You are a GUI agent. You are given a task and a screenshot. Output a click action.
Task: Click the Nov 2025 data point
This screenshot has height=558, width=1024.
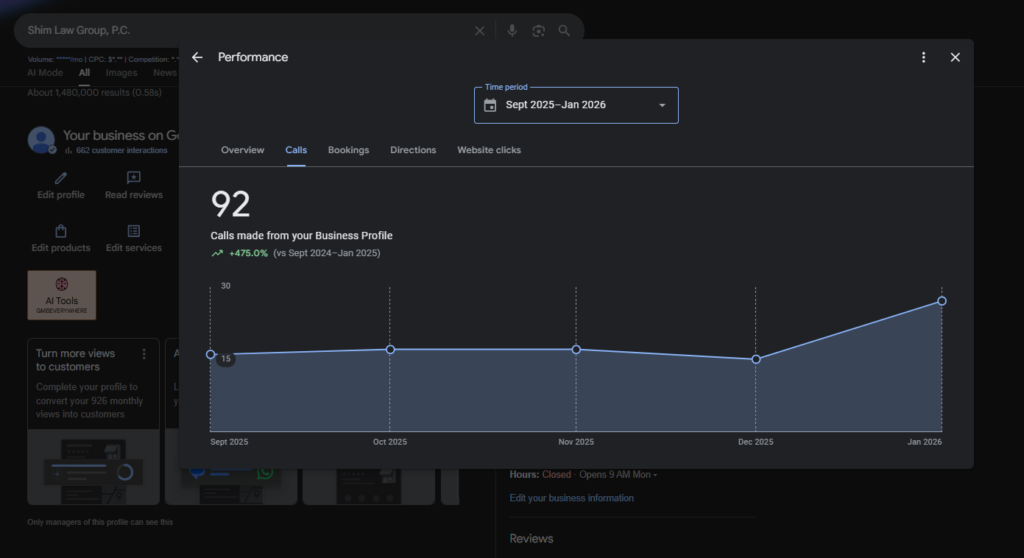pyautogui.click(x=576, y=350)
